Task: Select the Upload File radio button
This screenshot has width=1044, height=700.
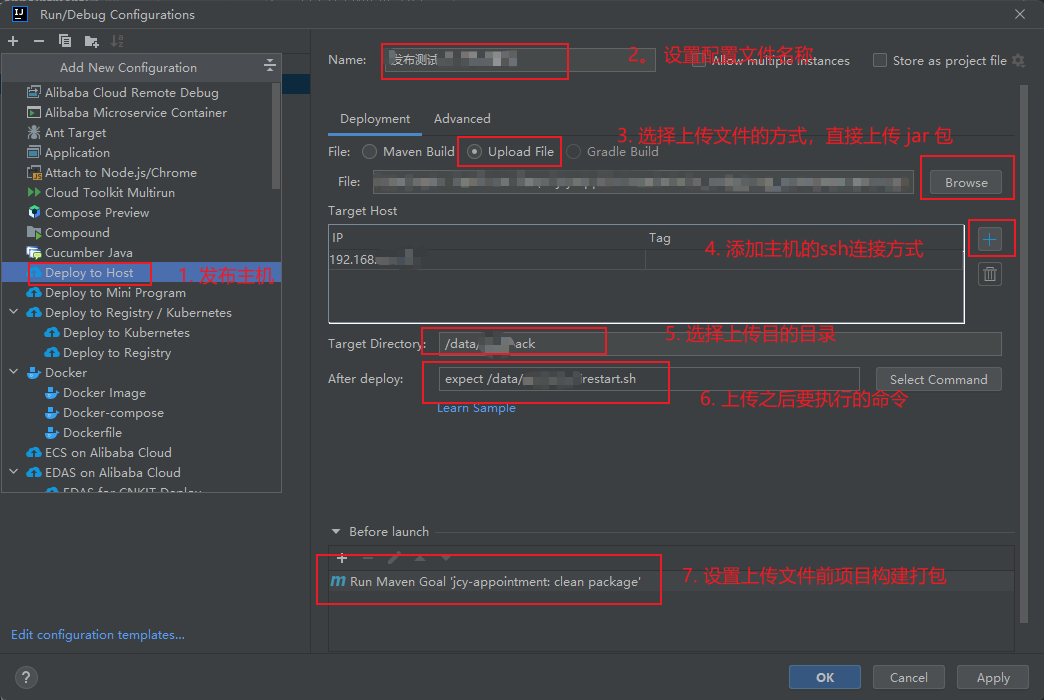Action: click(x=474, y=152)
